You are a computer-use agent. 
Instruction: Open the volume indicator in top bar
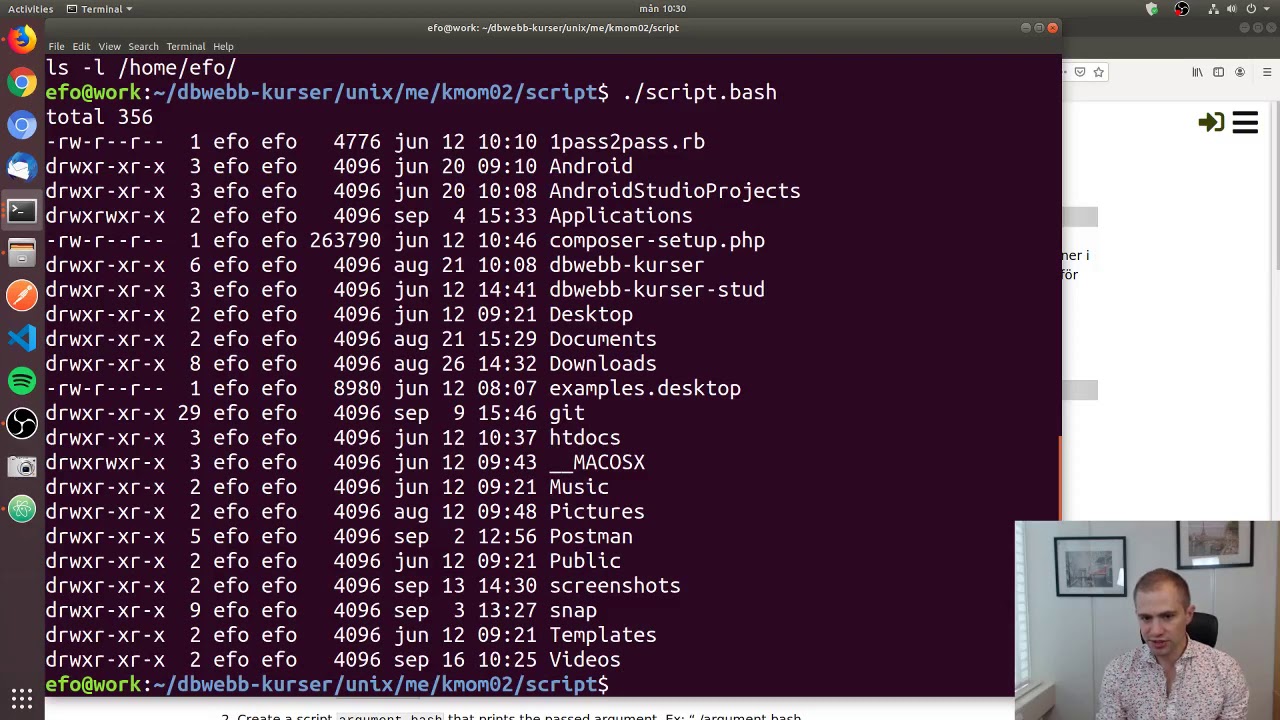pyautogui.click(x=1232, y=9)
